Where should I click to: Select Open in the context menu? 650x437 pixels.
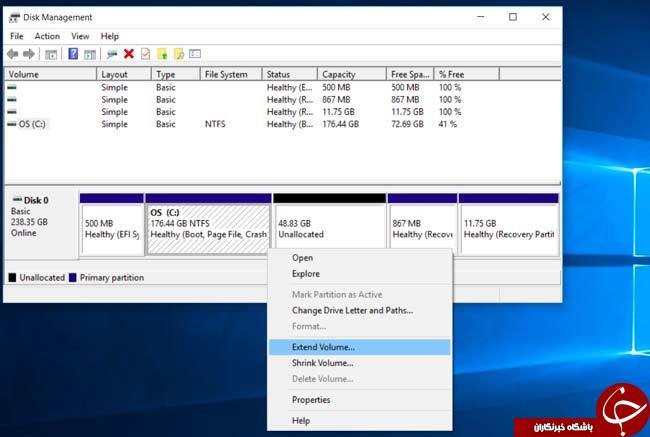pyautogui.click(x=359, y=257)
